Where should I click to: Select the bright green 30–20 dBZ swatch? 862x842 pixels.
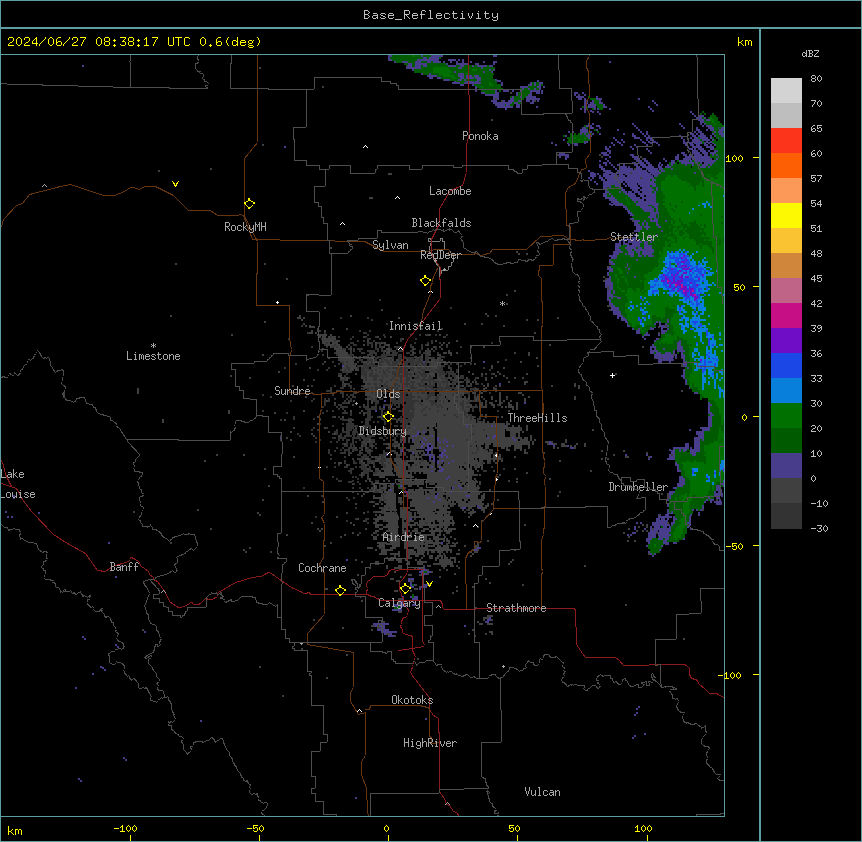pos(786,416)
